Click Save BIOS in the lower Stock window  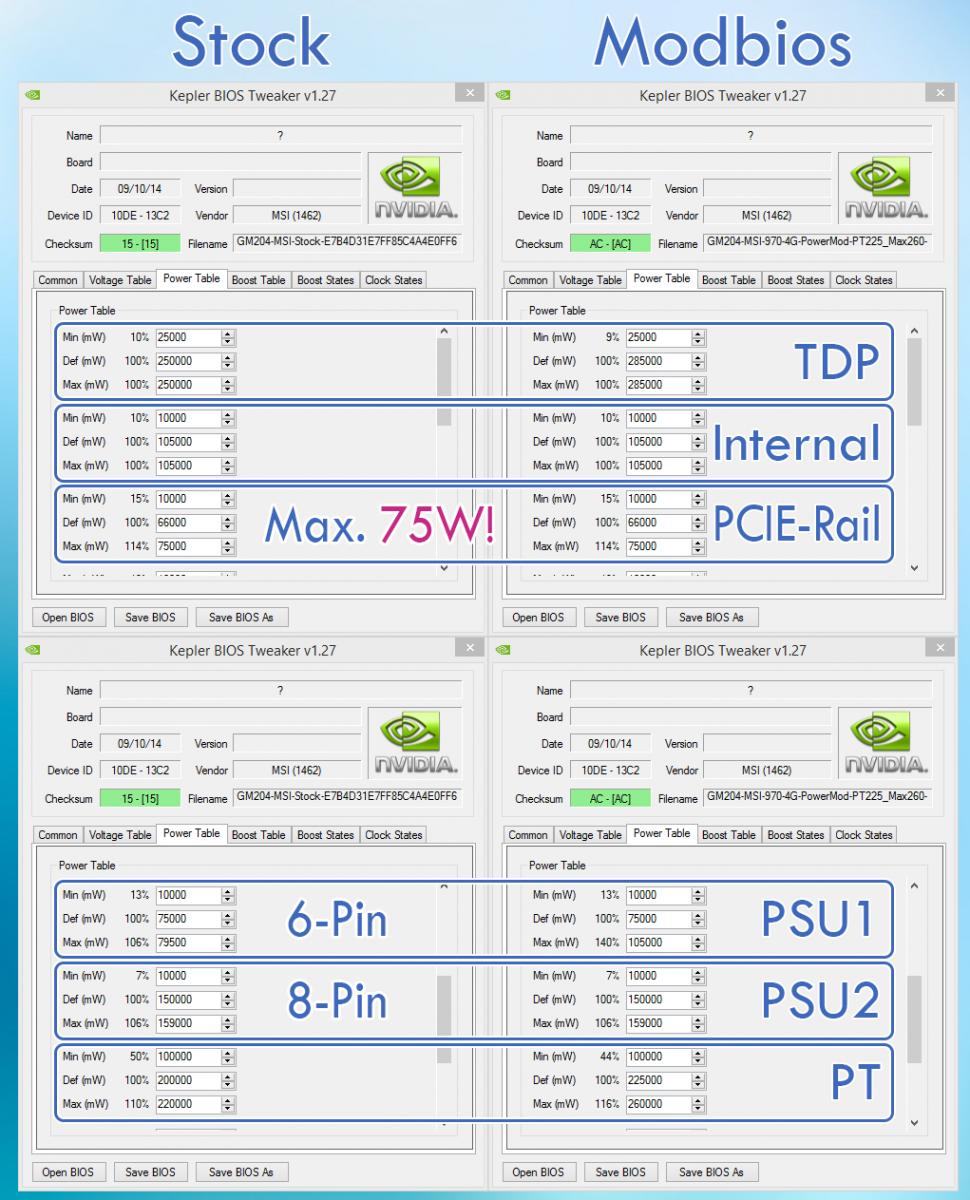(150, 1172)
